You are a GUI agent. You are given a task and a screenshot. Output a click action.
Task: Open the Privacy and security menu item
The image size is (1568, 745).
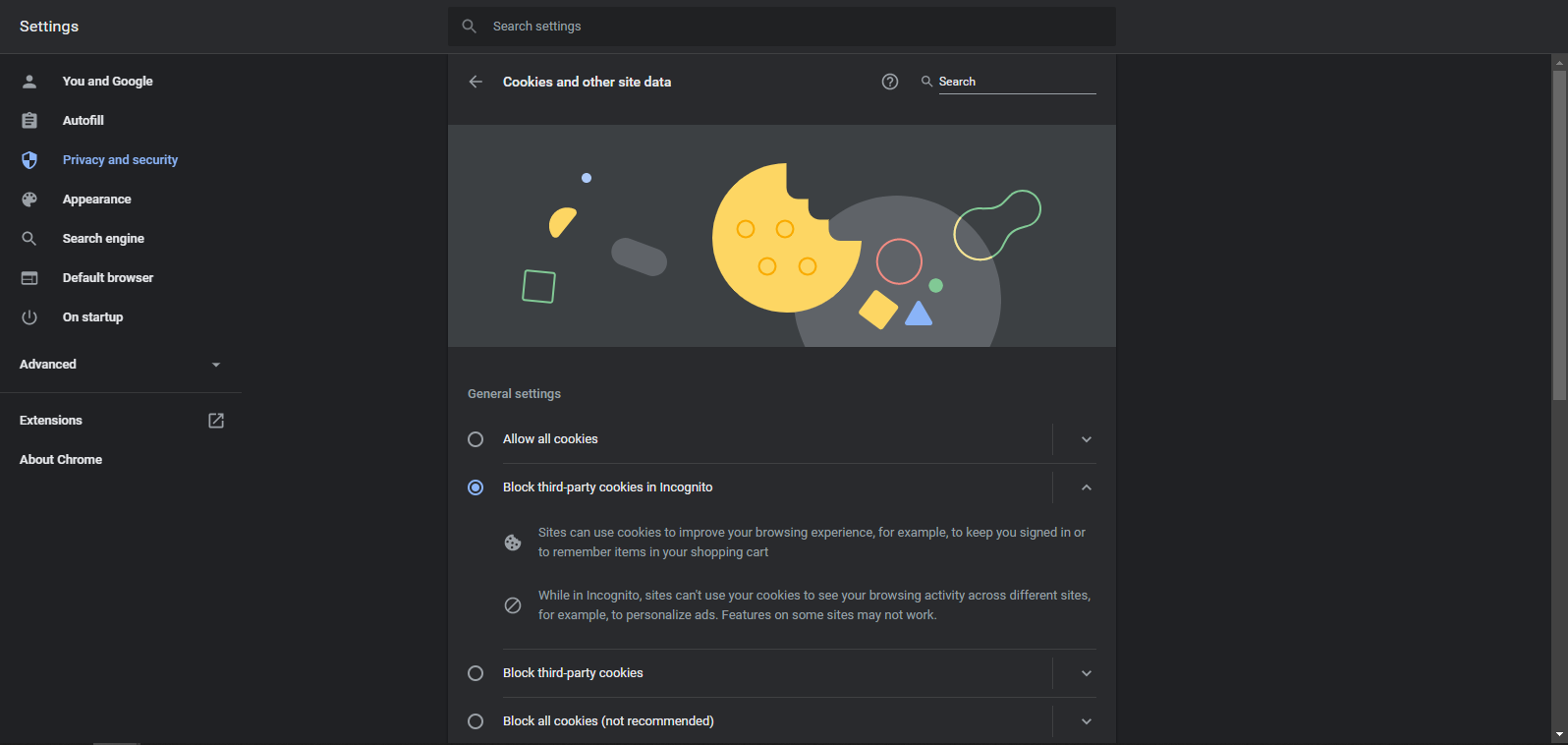[x=120, y=160]
